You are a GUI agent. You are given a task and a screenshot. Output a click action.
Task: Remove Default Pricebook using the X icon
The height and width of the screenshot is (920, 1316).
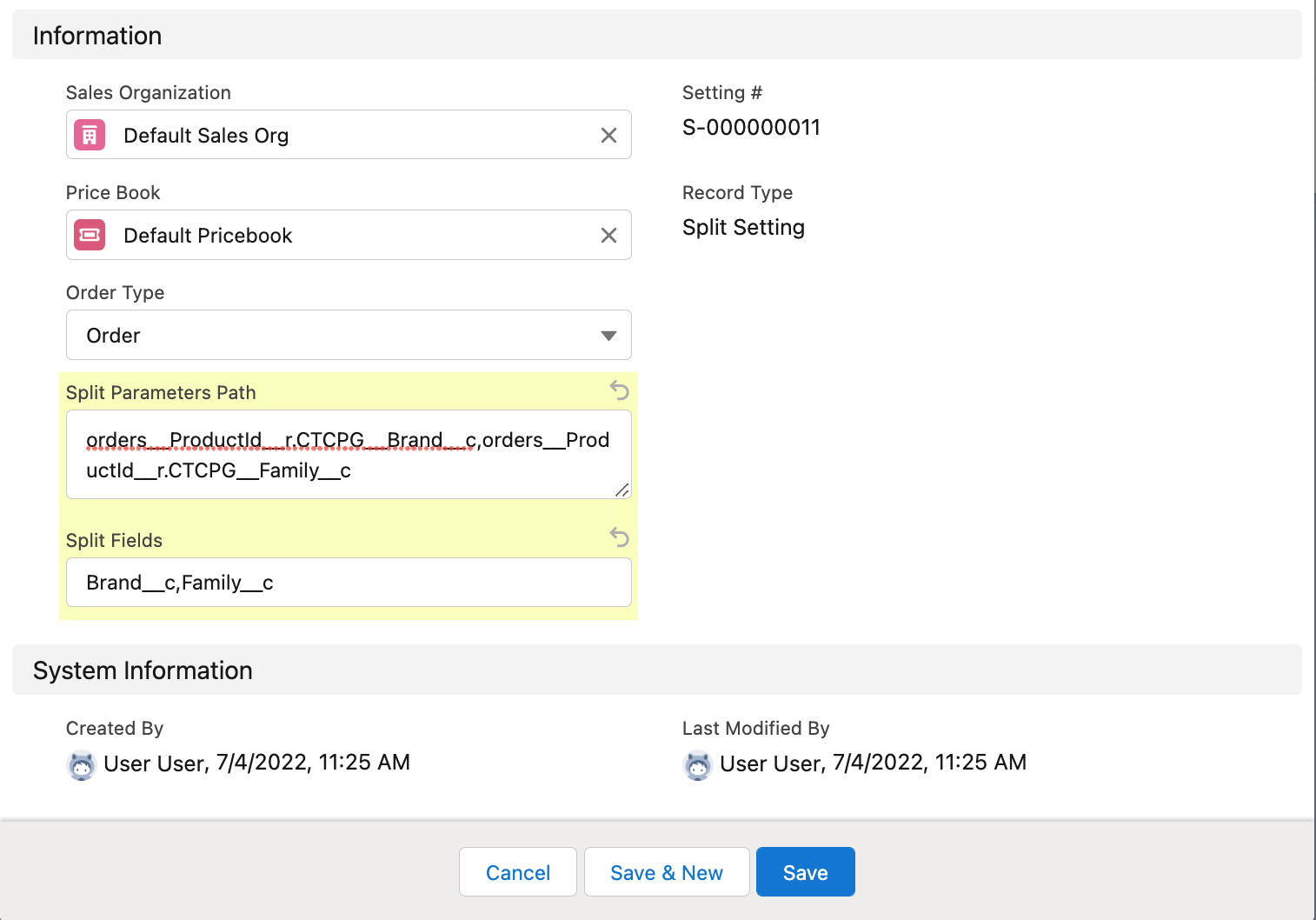pos(608,235)
